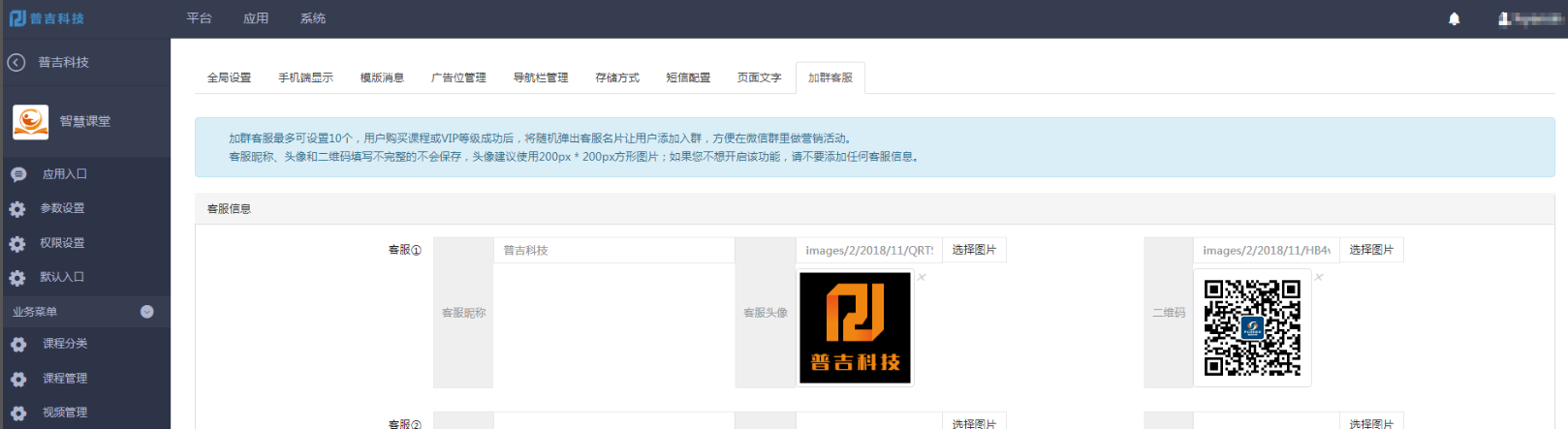Click the 视频管理 gear icon
Viewport: 1568px width, 429px height.
[18, 414]
